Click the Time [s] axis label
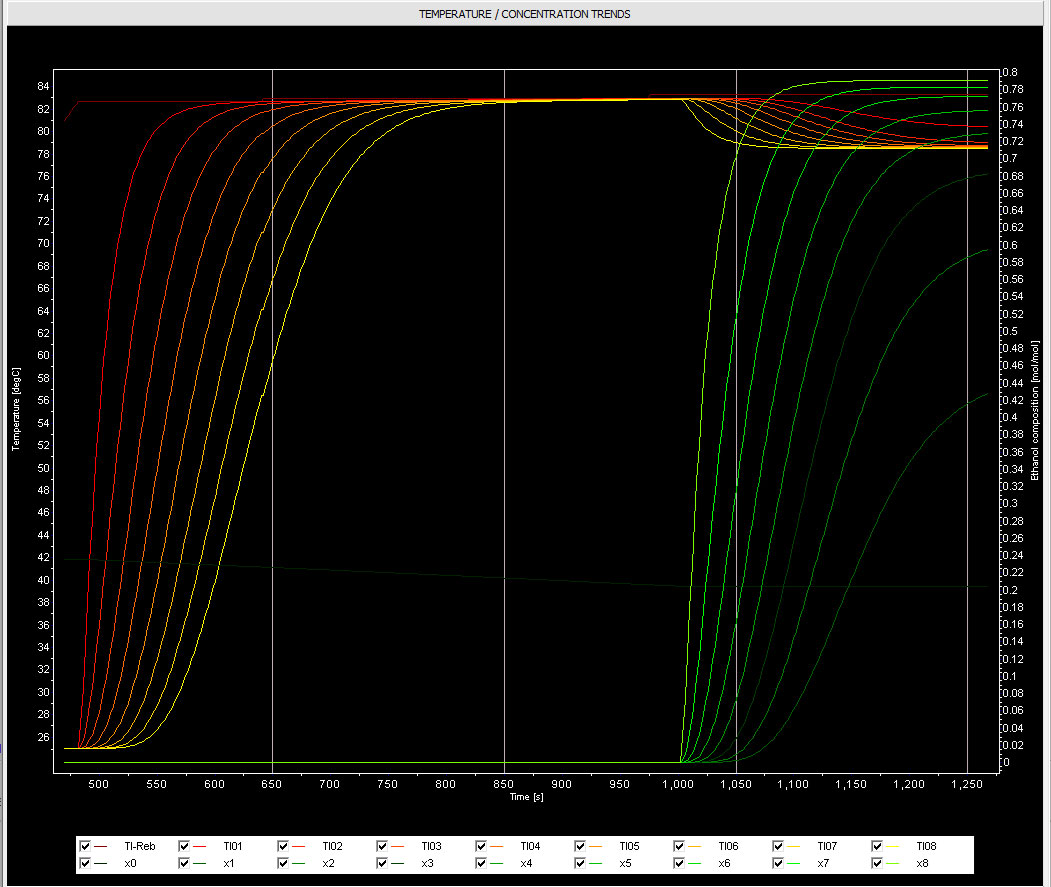This screenshot has height=887, width=1051. tap(526, 797)
